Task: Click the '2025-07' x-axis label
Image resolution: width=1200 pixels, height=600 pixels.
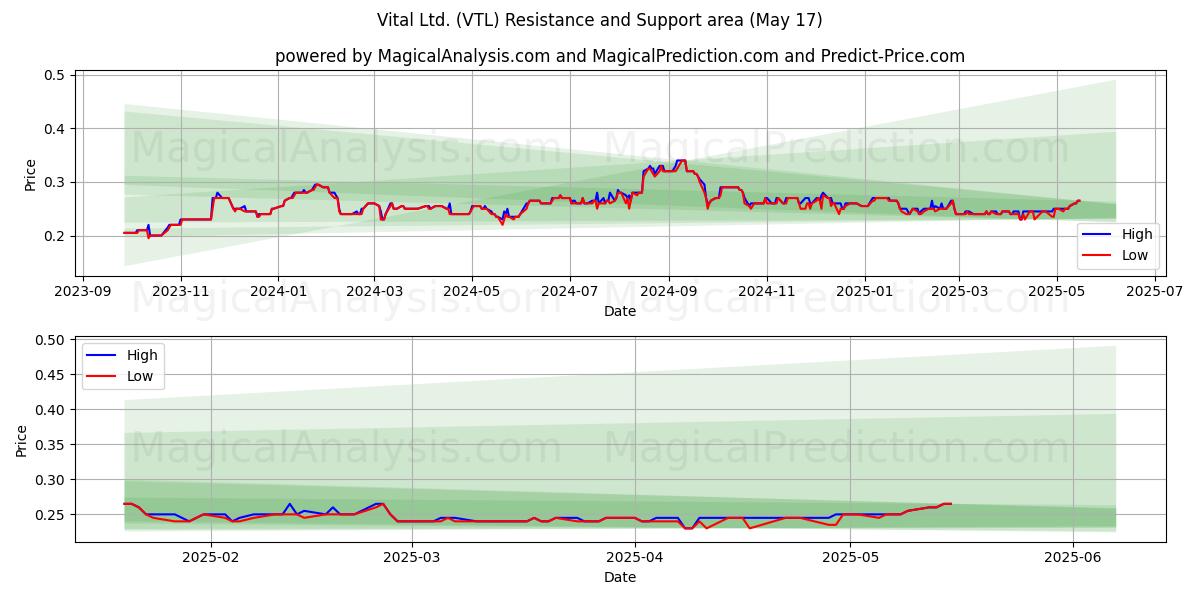Action: [x=1155, y=292]
